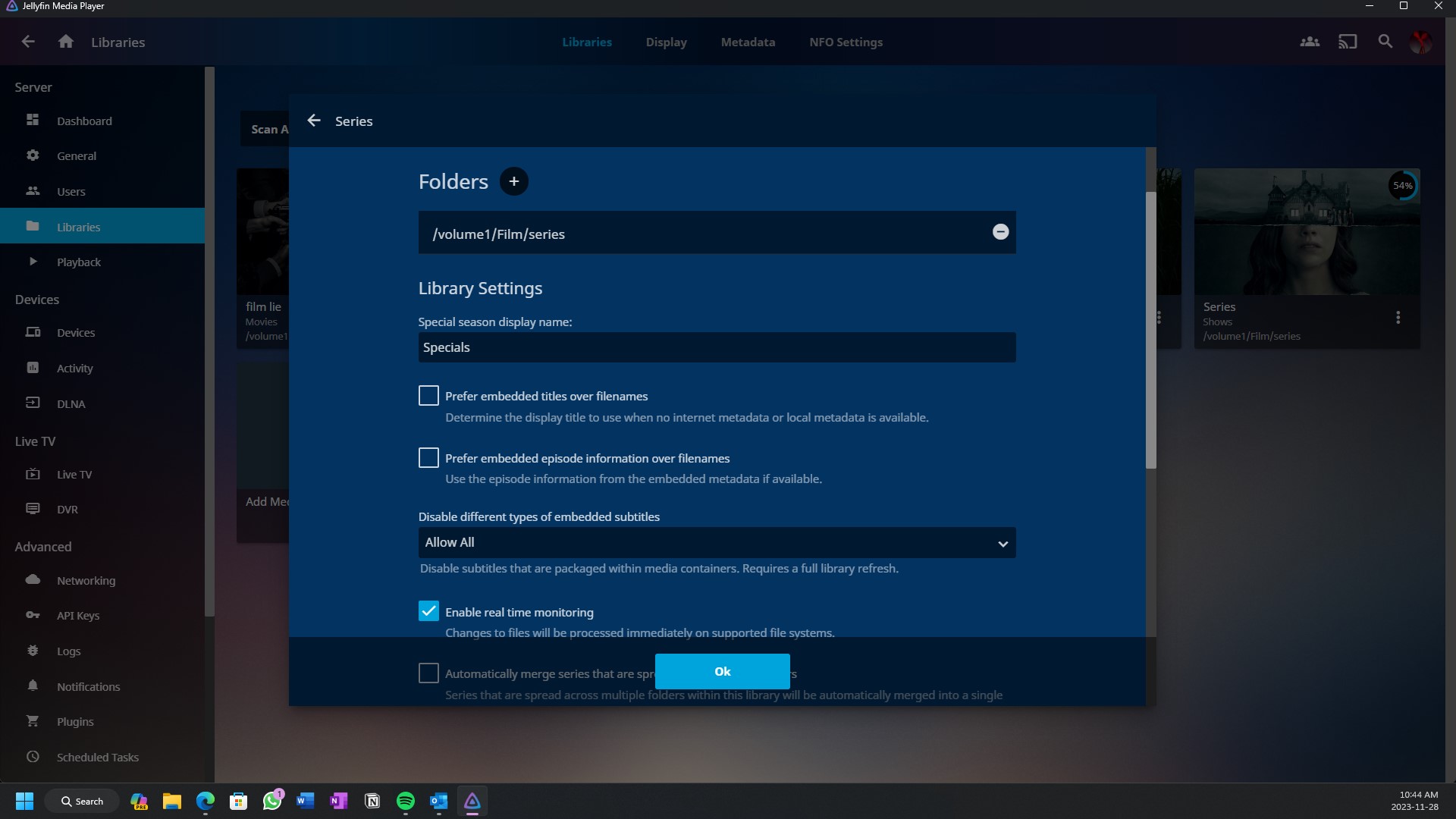Open the Series library three-dot menu

coord(1398,318)
